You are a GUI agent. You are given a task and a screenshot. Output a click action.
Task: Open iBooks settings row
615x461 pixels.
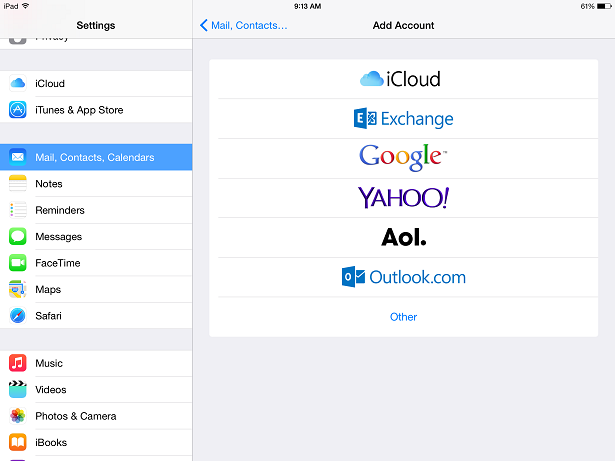tap(96, 442)
